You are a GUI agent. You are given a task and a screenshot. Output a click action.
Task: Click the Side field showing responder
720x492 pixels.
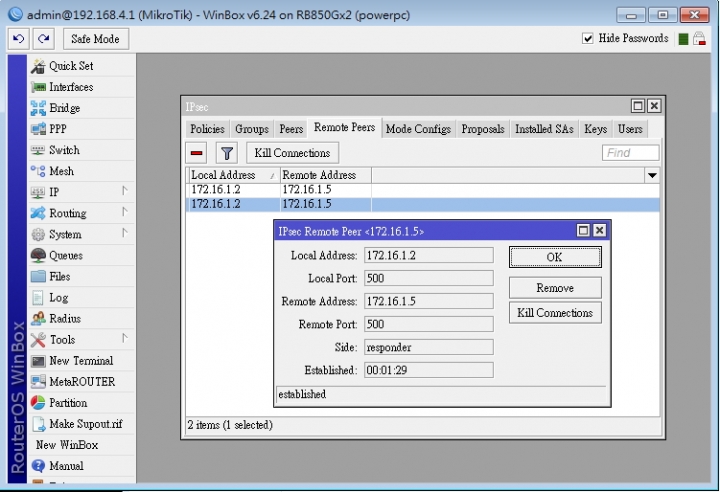[429, 347]
